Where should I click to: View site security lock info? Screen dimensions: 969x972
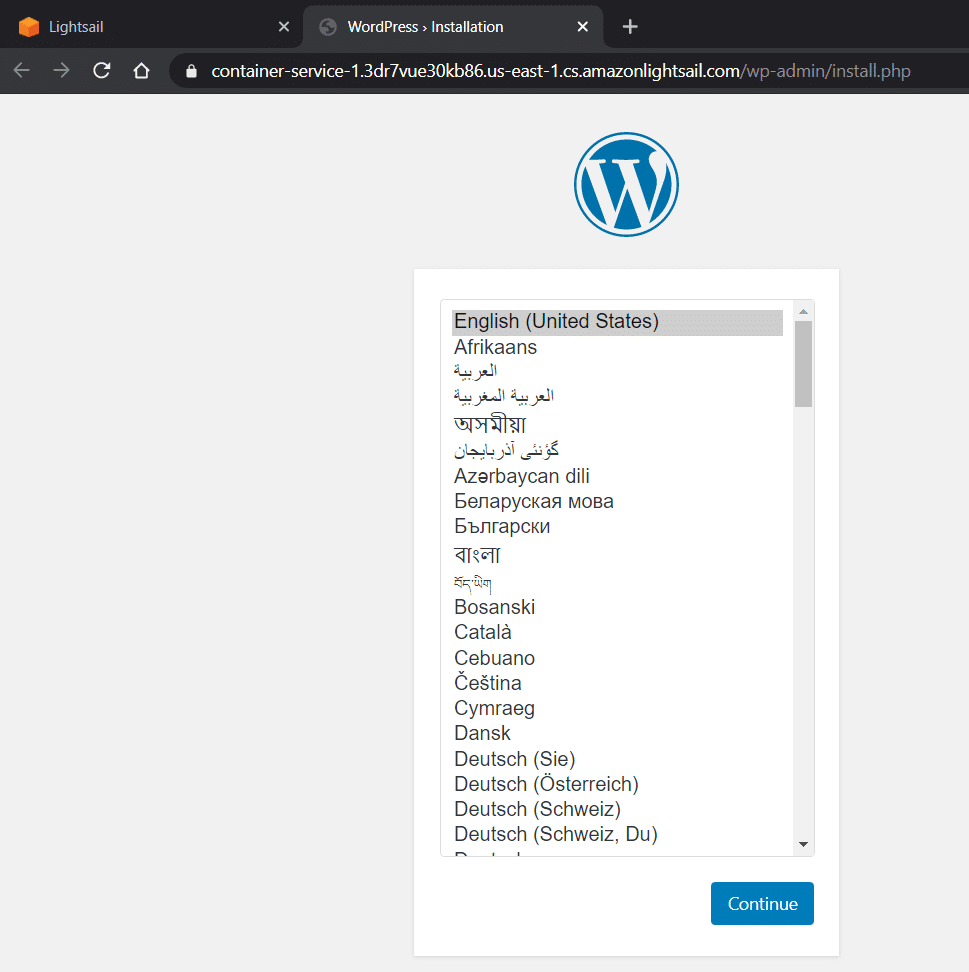[x=192, y=71]
